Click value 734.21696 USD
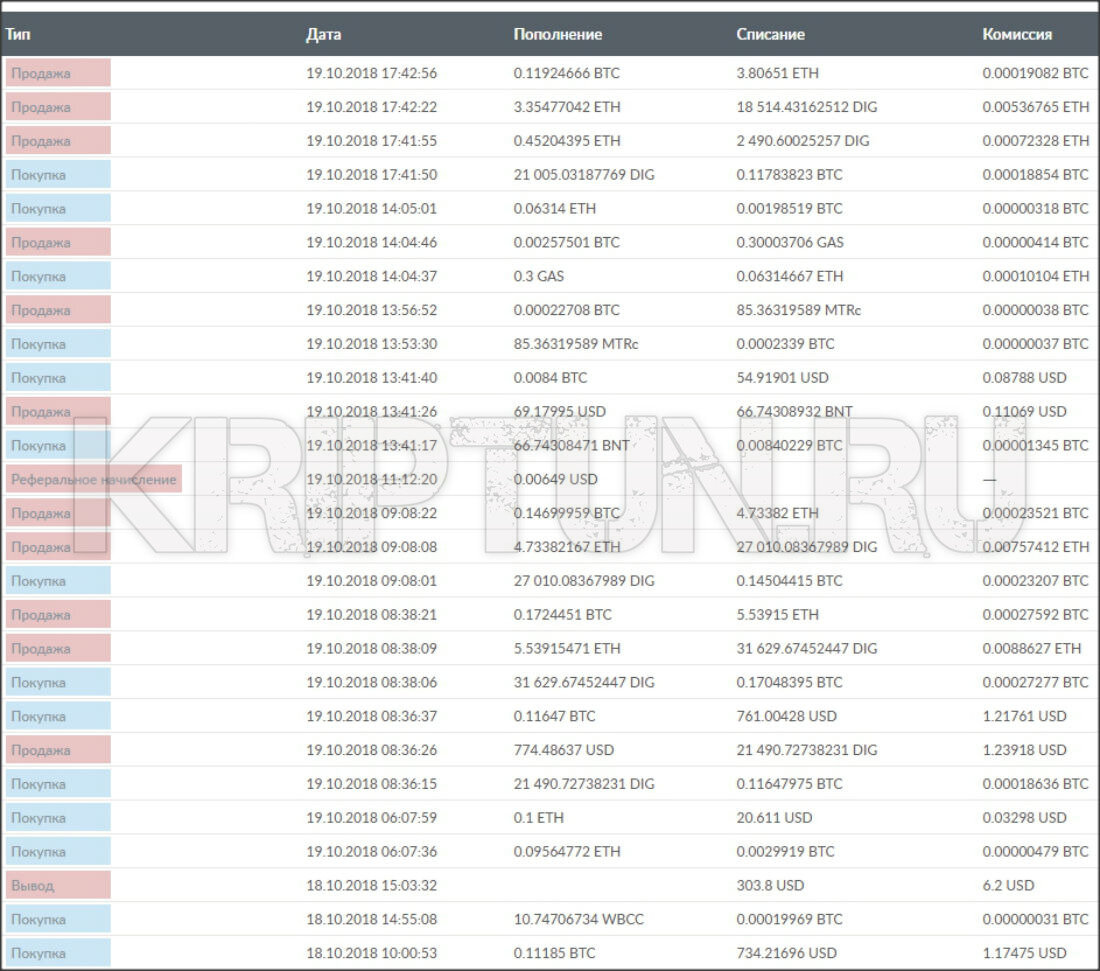Screen dimensions: 1100x971 click(786, 953)
